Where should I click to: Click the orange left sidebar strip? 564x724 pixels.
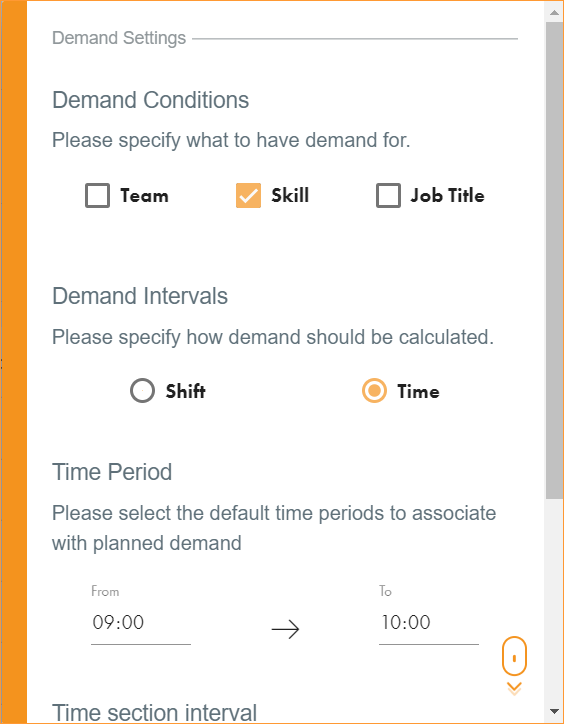pyautogui.click(x=14, y=362)
